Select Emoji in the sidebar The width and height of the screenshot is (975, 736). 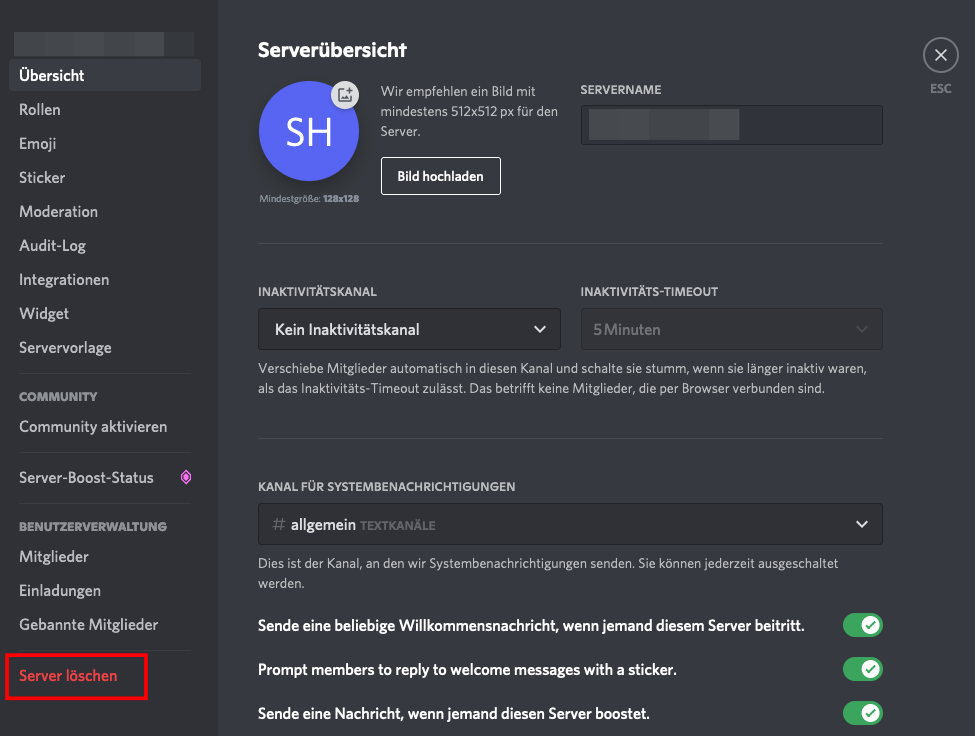pyautogui.click(x=38, y=144)
